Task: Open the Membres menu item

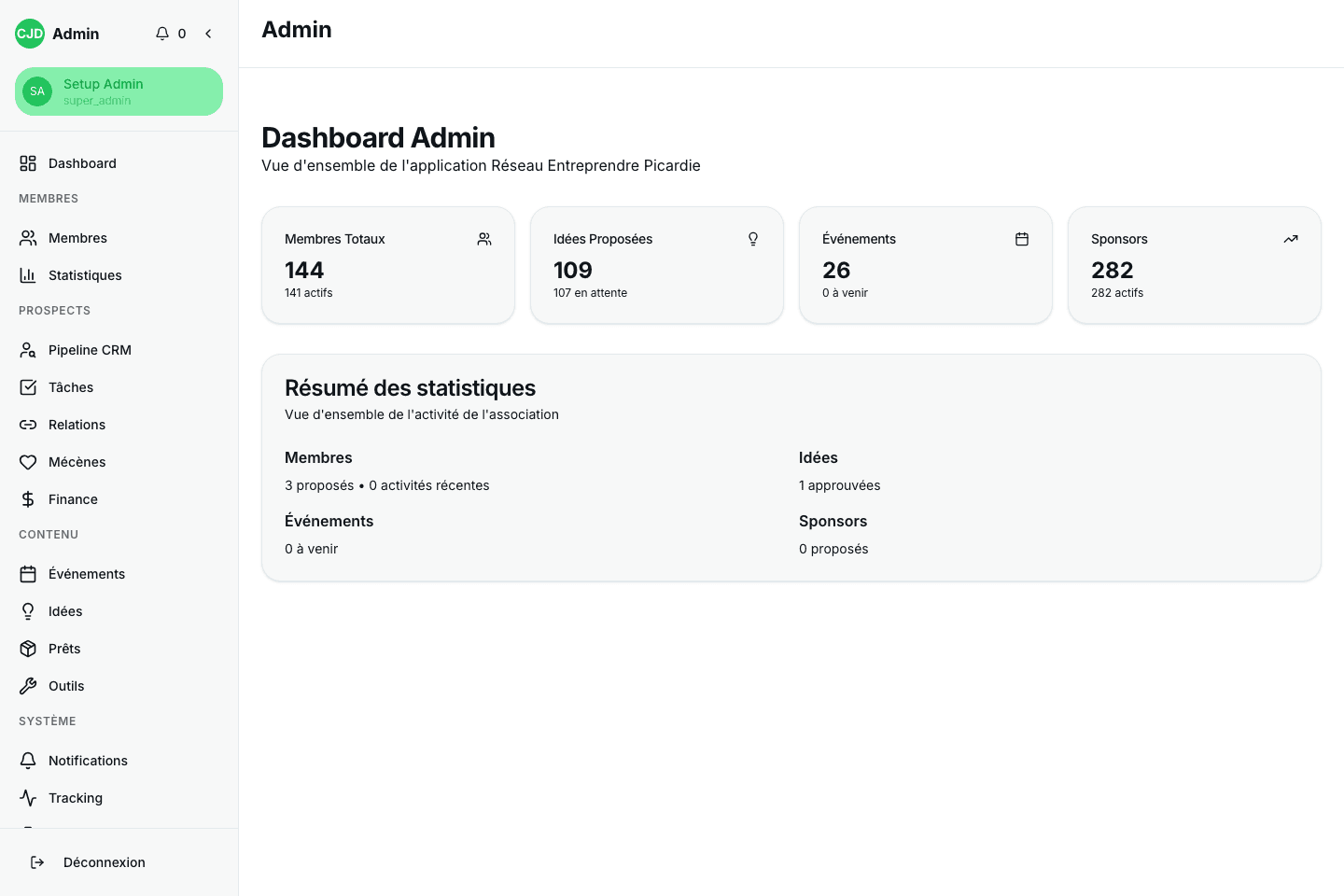Action: tap(119, 238)
